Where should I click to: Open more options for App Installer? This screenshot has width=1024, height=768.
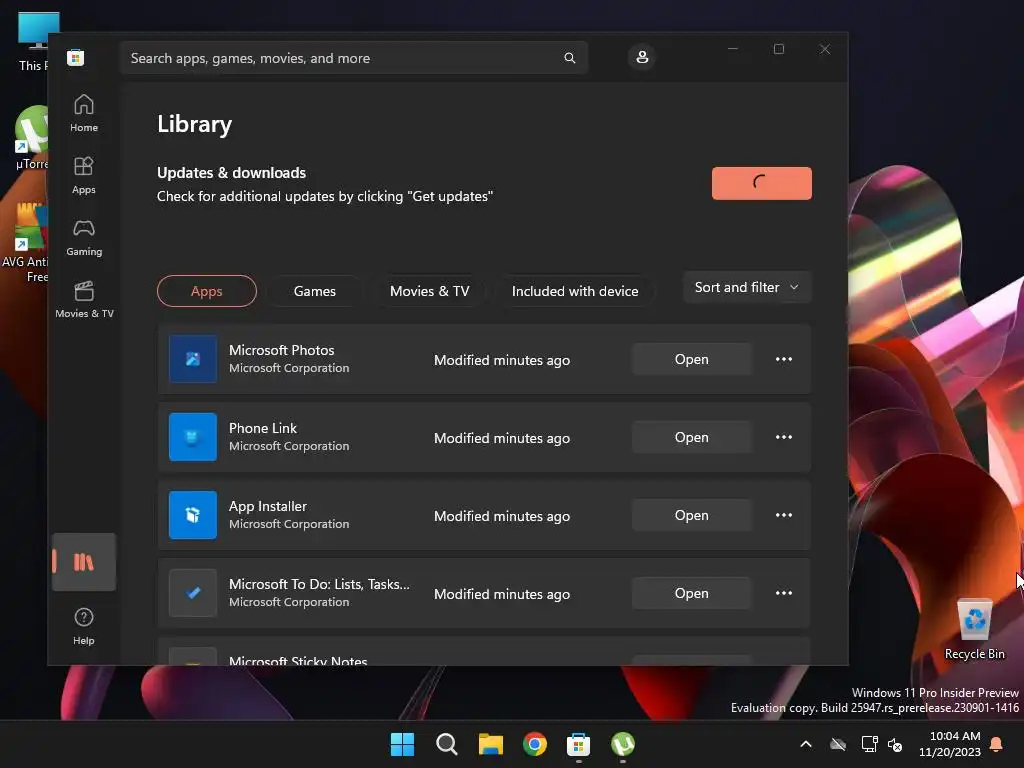784,515
